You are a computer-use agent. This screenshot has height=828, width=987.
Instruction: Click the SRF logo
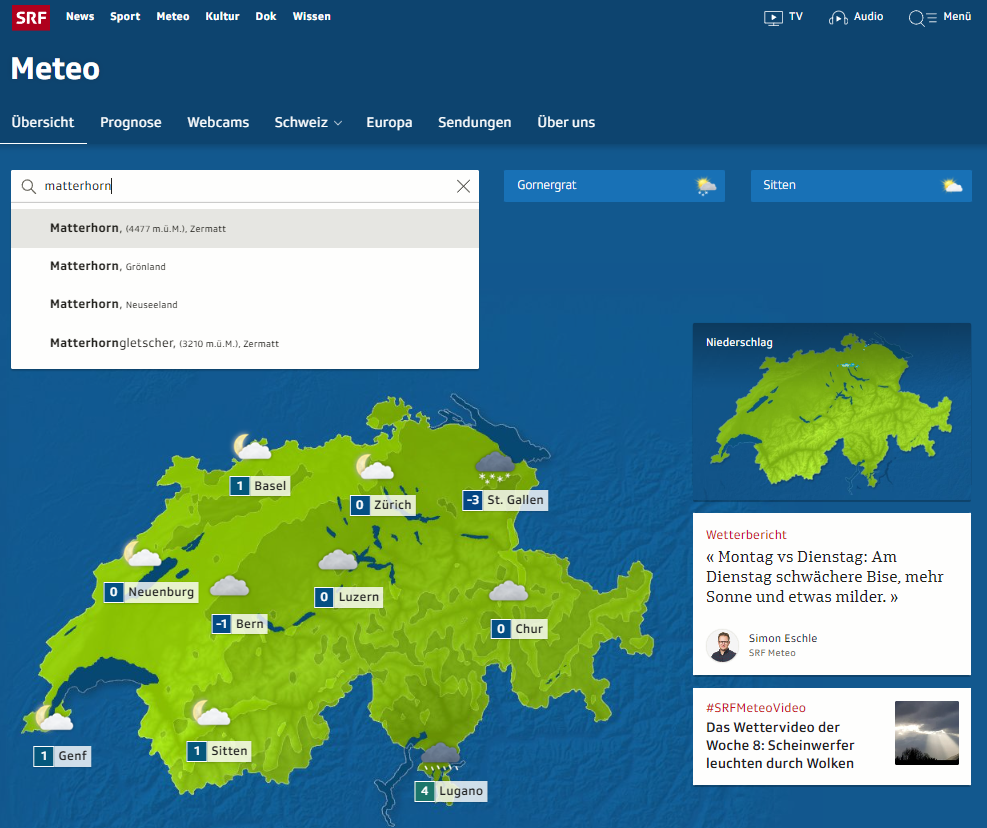[x=31, y=17]
